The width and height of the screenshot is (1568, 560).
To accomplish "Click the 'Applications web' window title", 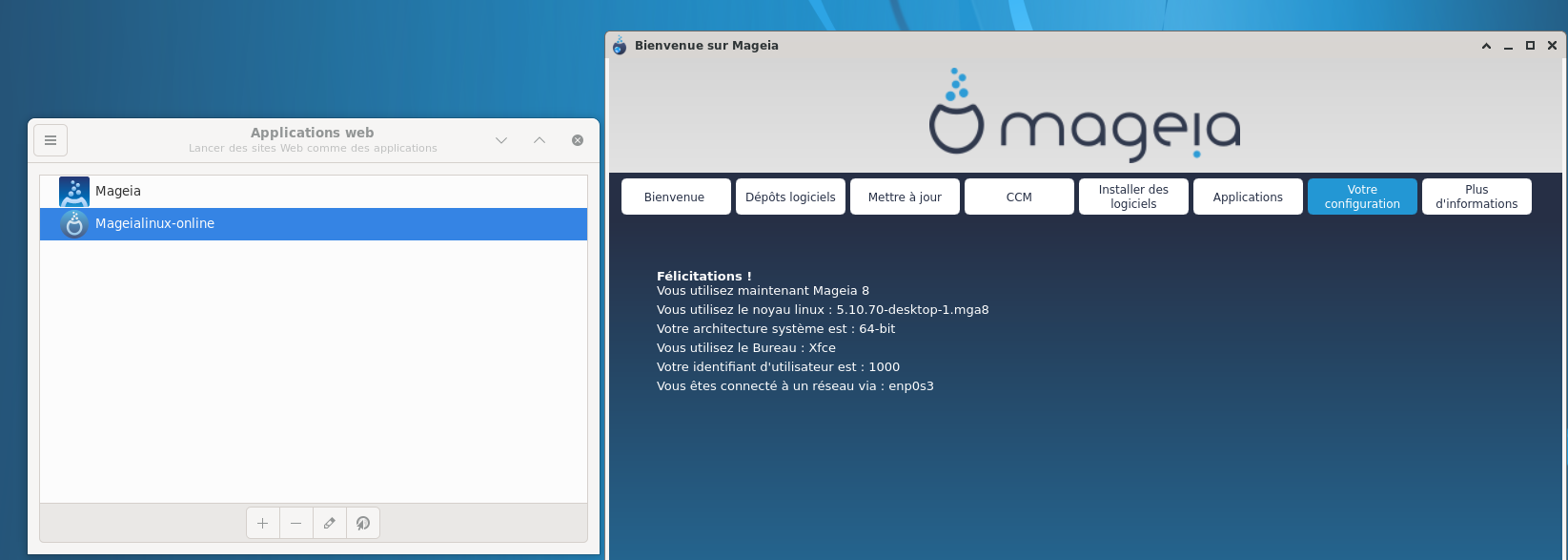I will [313, 133].
